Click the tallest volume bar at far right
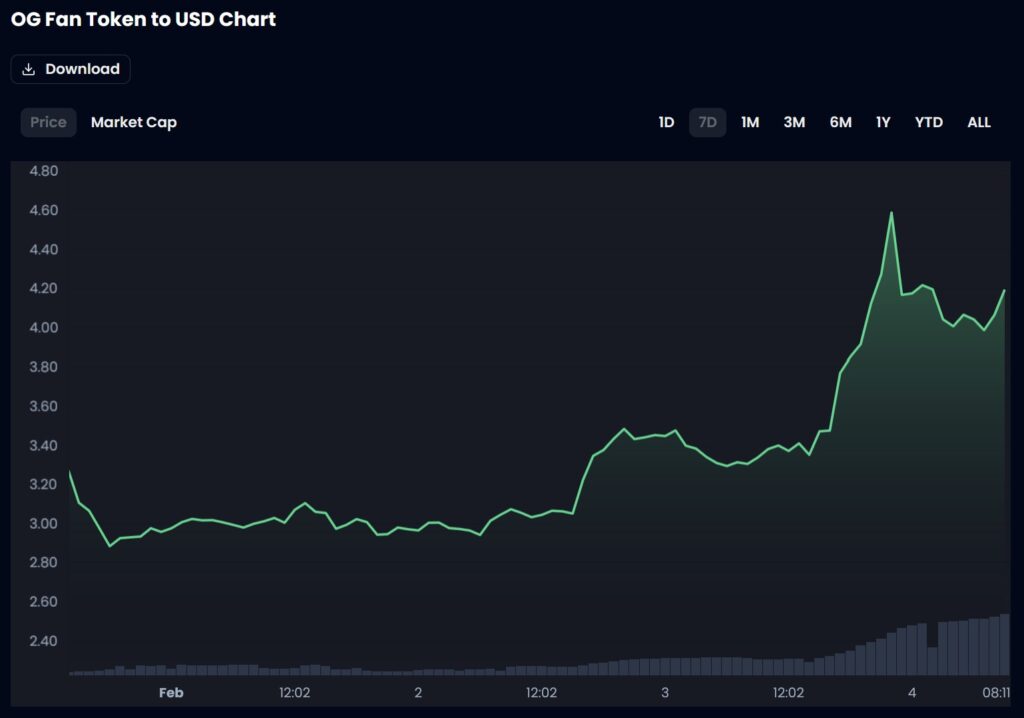 tap(1004, 645)
